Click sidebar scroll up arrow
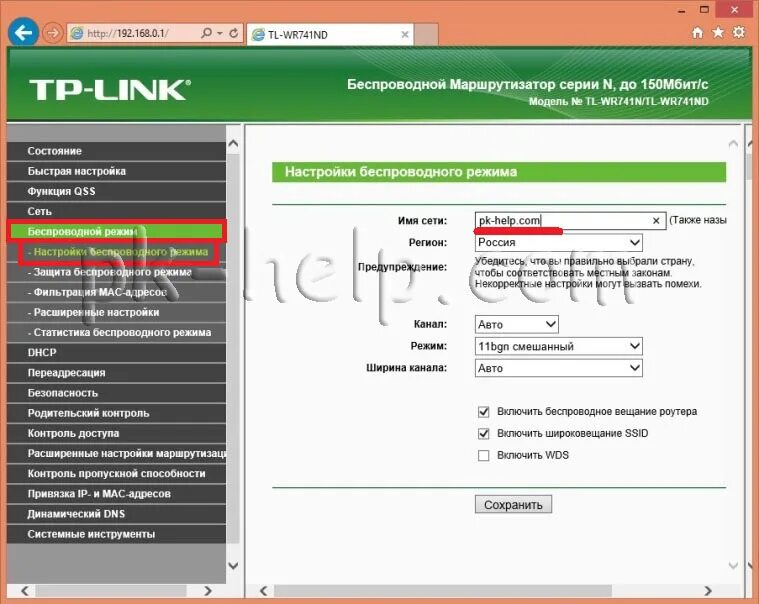The width and height of the screenshot is (759, 604). [x=233, y=143]
